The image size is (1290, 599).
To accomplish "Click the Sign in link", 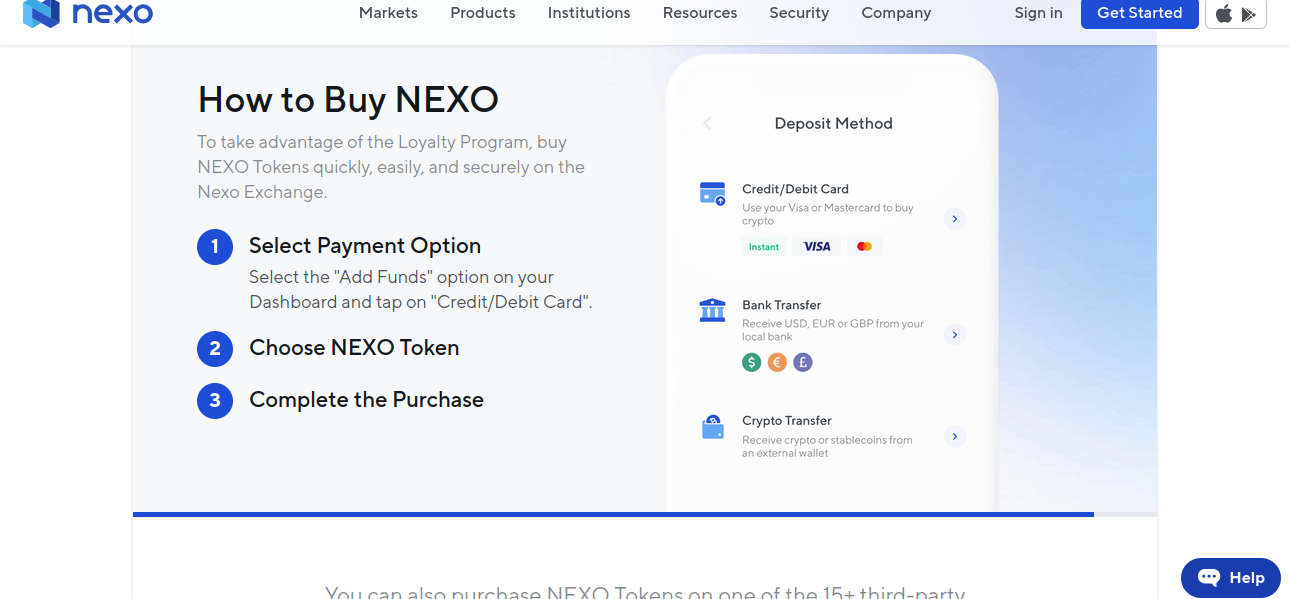I will 1038,13.
